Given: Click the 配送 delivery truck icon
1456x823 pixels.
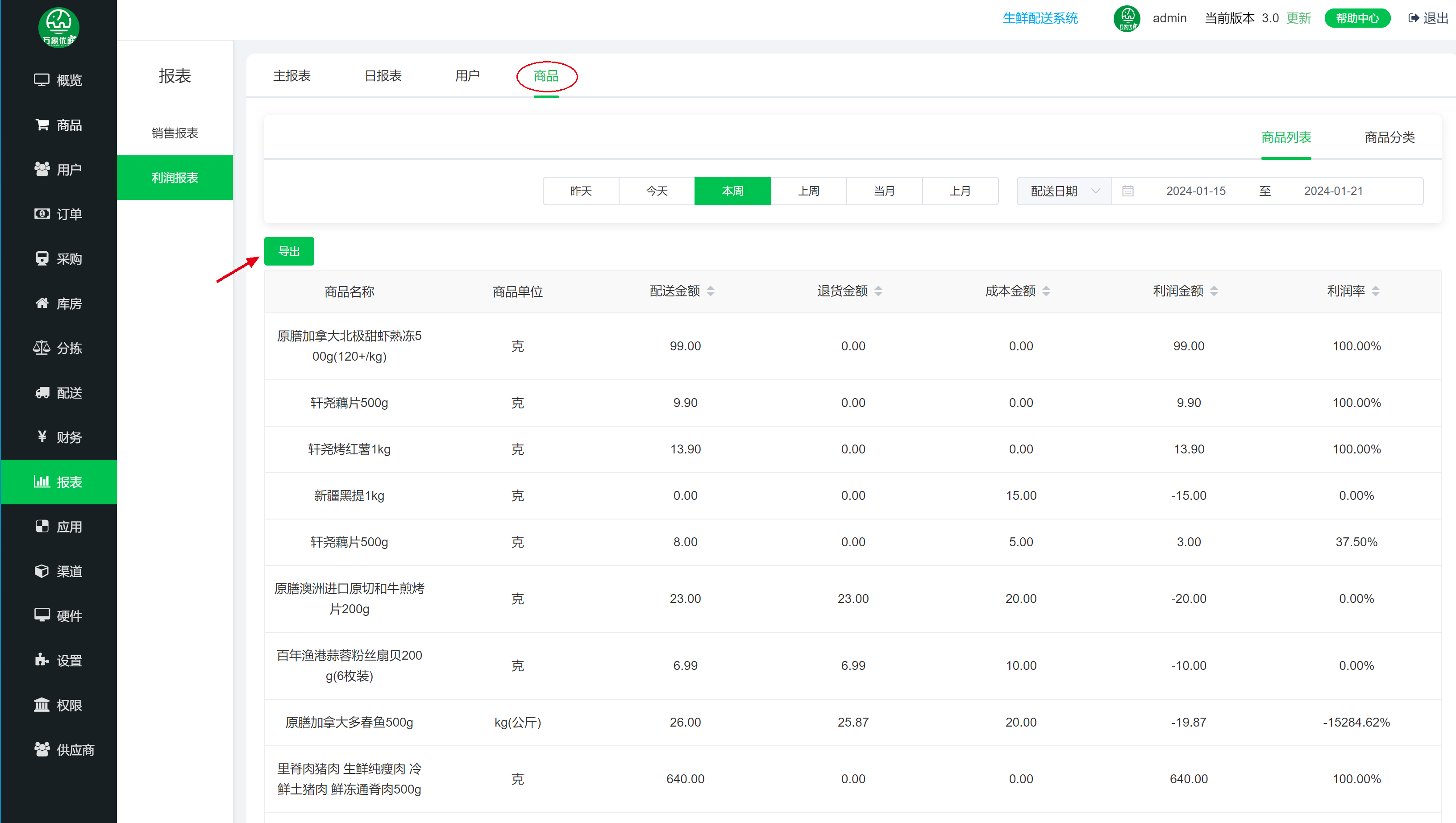Looking at the screenshot, I should 42,392.
